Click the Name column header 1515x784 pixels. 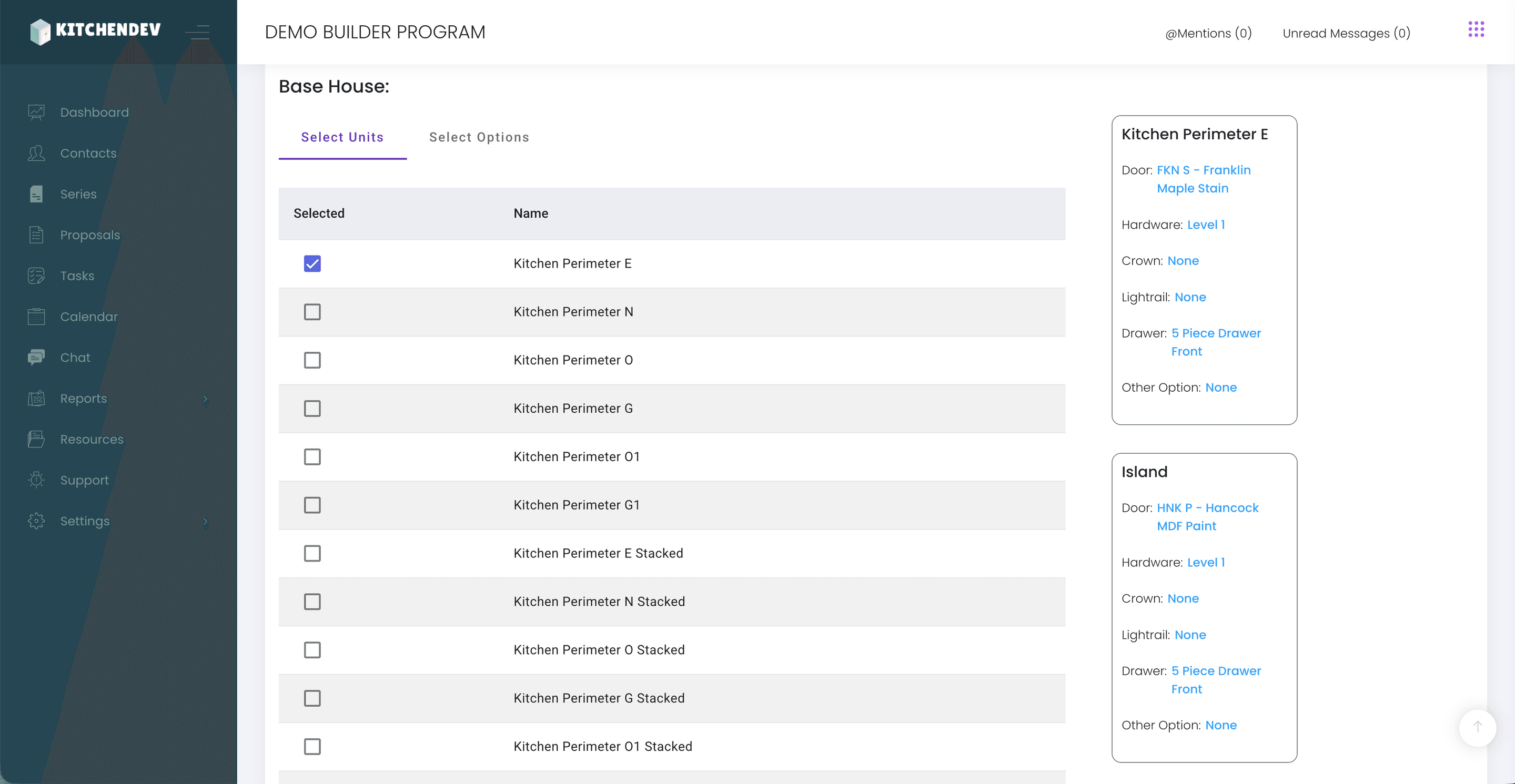(x=530, y=213)
